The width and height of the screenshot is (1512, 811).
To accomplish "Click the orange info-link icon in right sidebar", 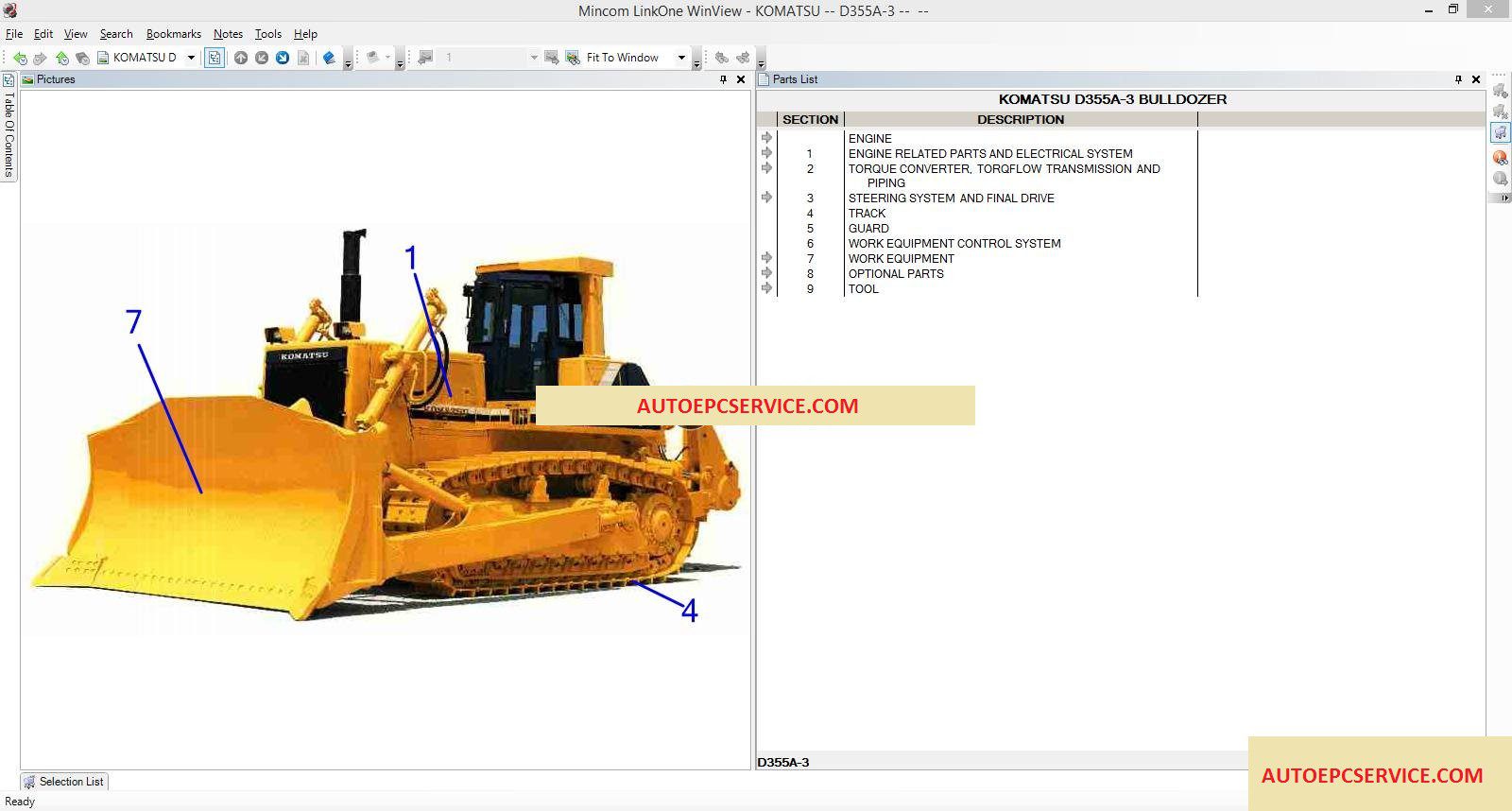I will pyautogui.click(x=1500, y=157).
